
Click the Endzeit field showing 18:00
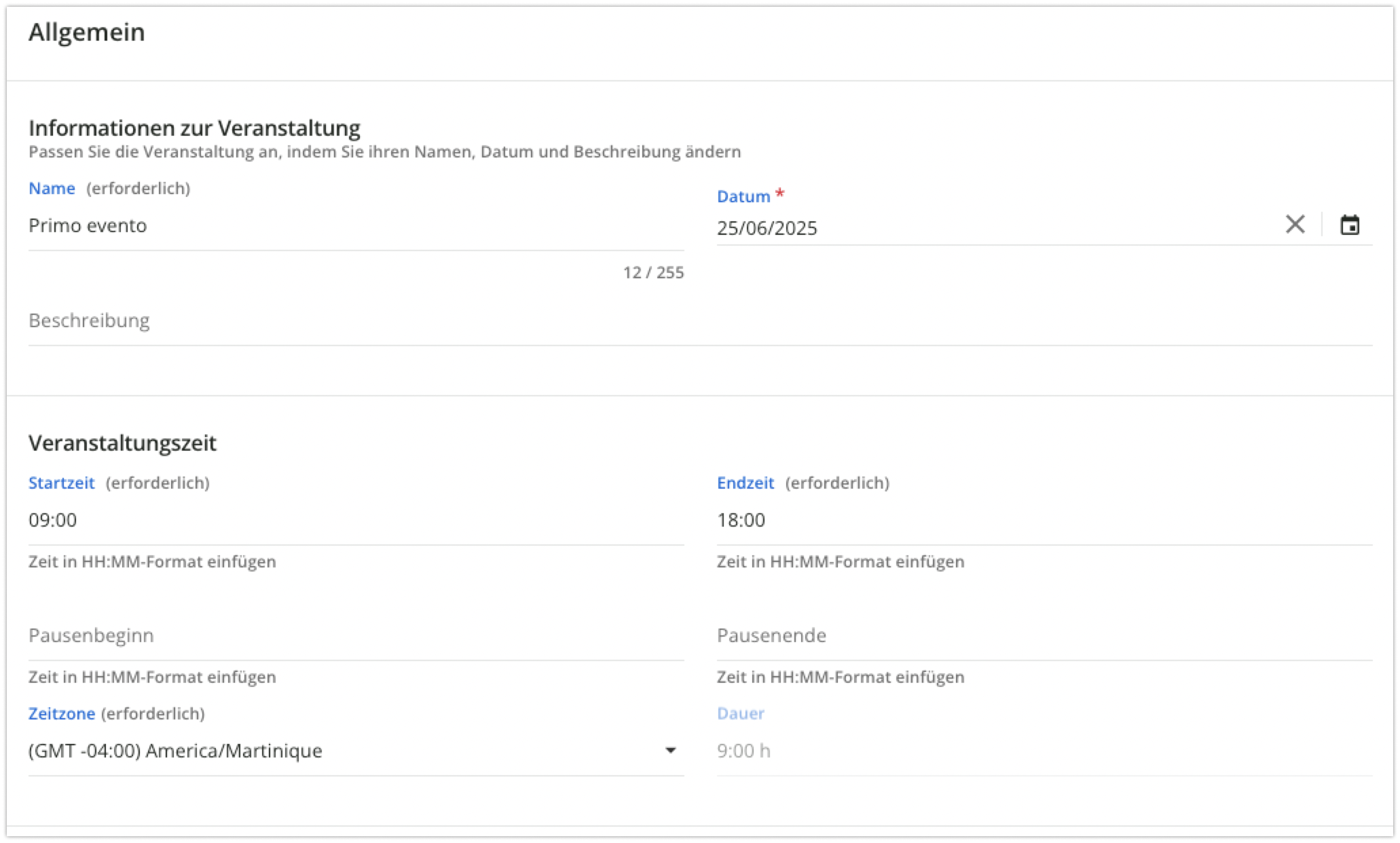tap(1044, 520)
